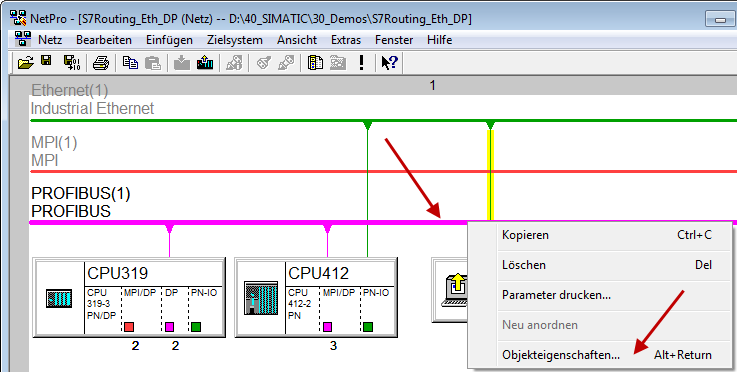Click the red MPI/DP interface square on CPU319
737x372 pixels.
(x=129, y=326)
